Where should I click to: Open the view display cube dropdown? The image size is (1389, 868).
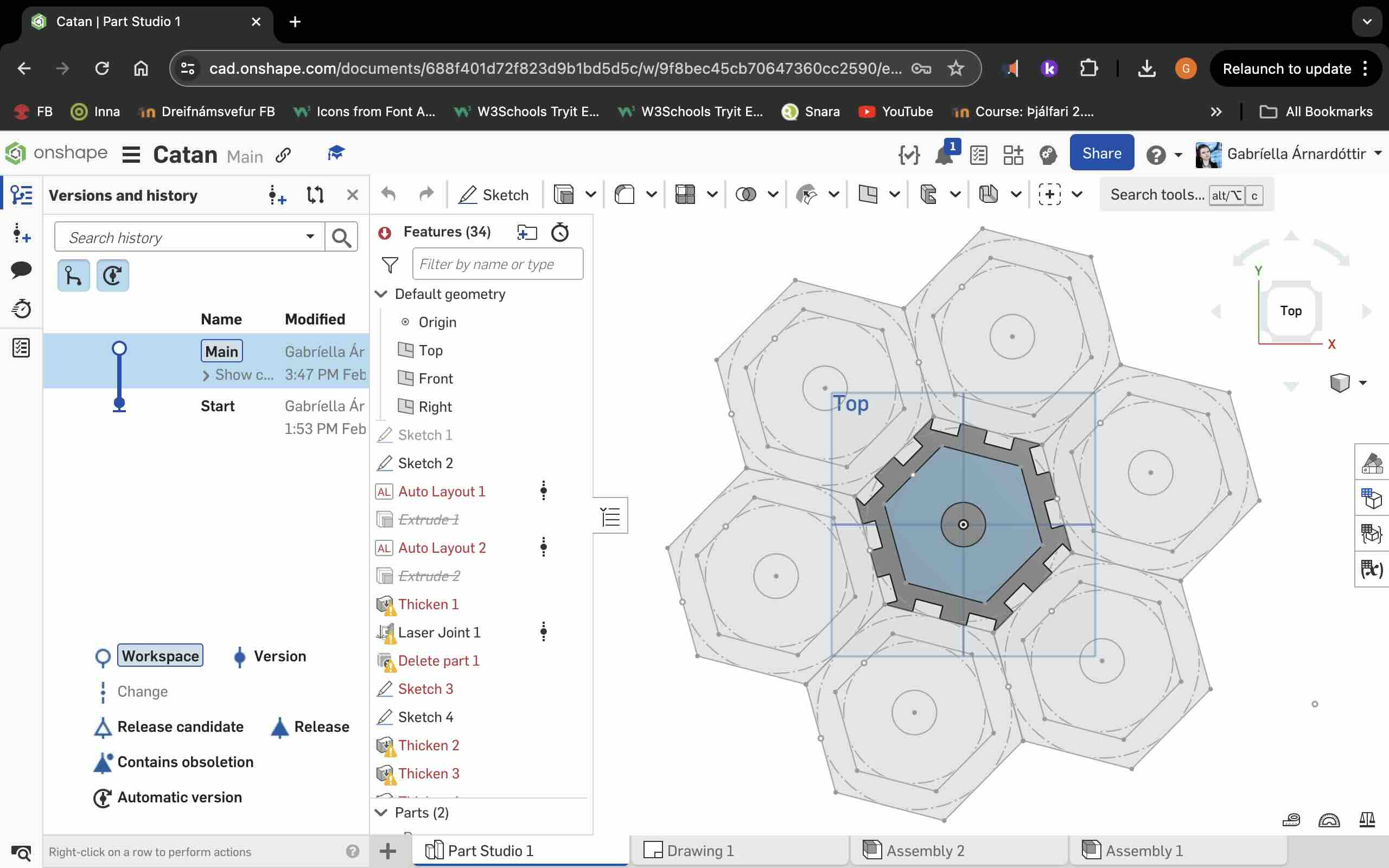click(x=1363, y=383)
